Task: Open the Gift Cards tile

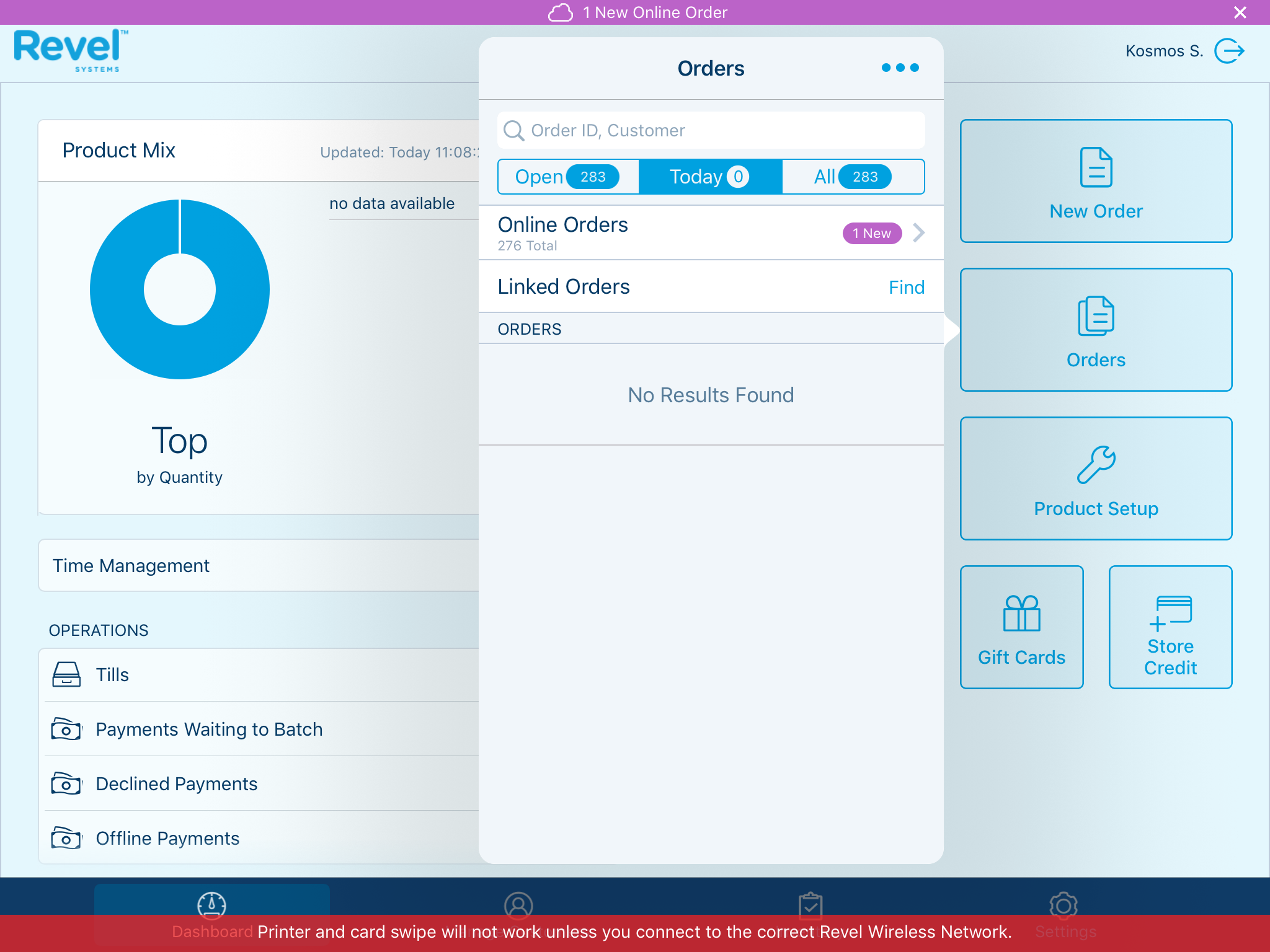Action: pyautogui.click(x=1021, y=627)
